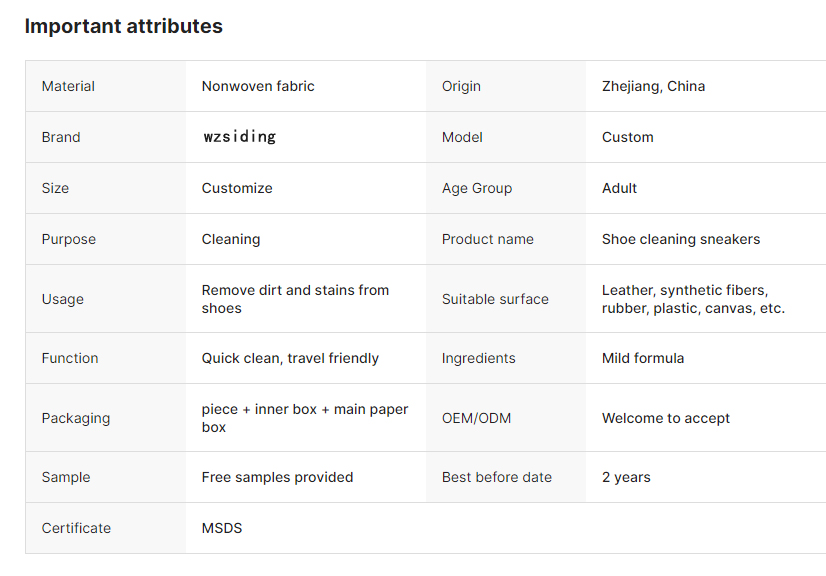Click the "Adult" age group value
The width and height of the screenshot is (826, 576).
pyautogui.click(x=619, y=188)
